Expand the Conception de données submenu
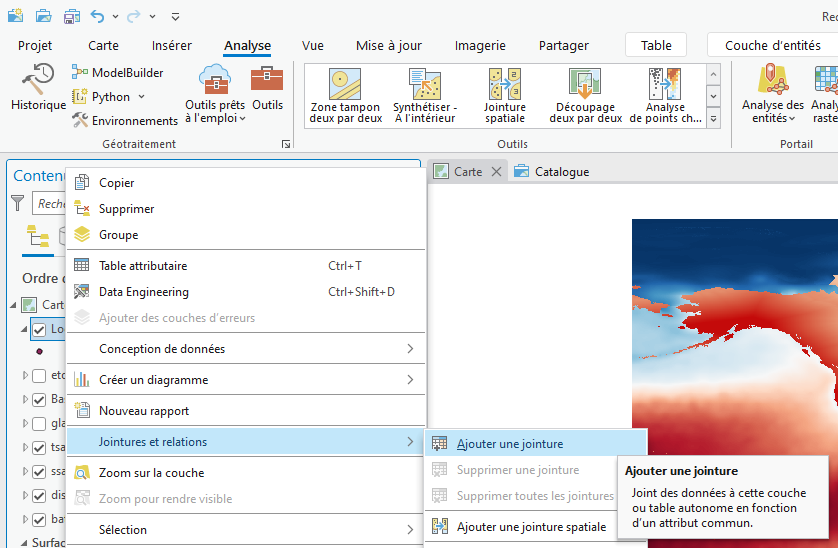Image resolution: width=838 pixels, height=548 pixels. 245,349
